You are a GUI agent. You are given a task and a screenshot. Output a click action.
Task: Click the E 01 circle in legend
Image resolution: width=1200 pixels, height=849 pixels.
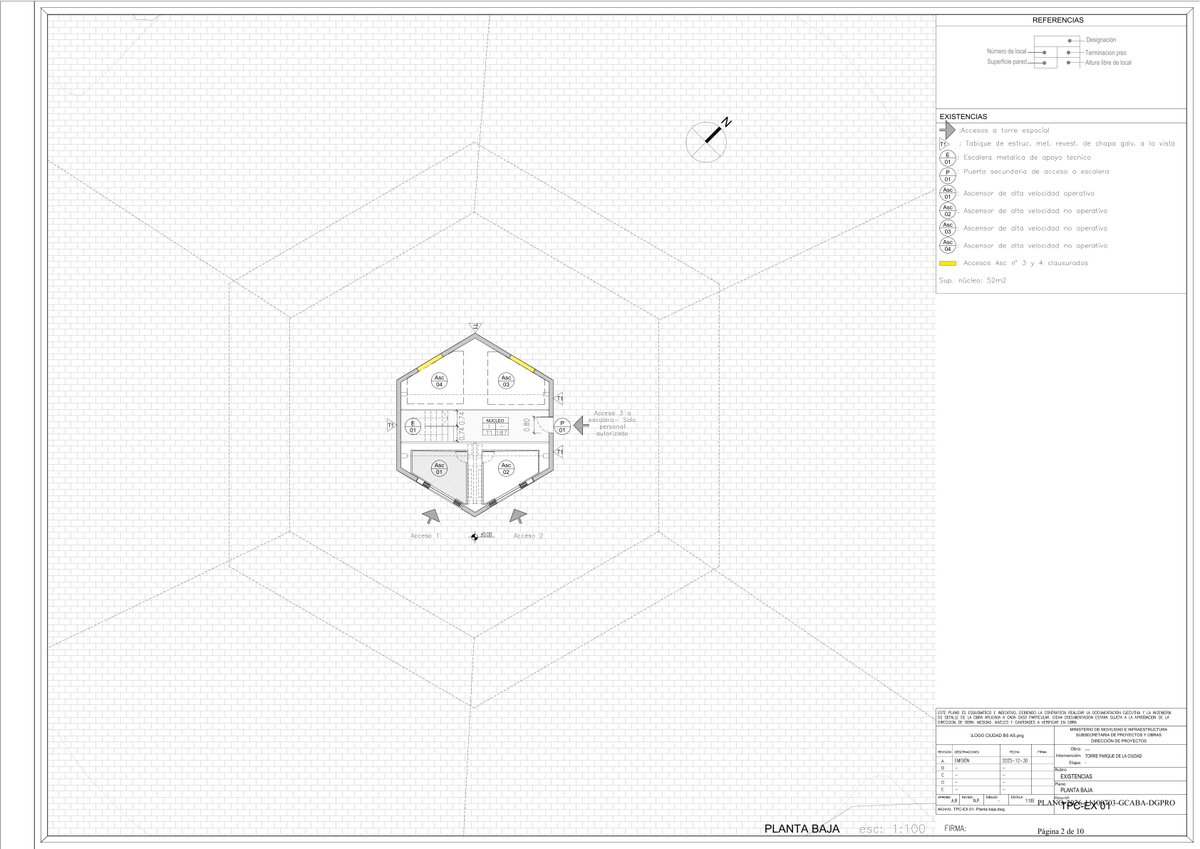(947, 158)
